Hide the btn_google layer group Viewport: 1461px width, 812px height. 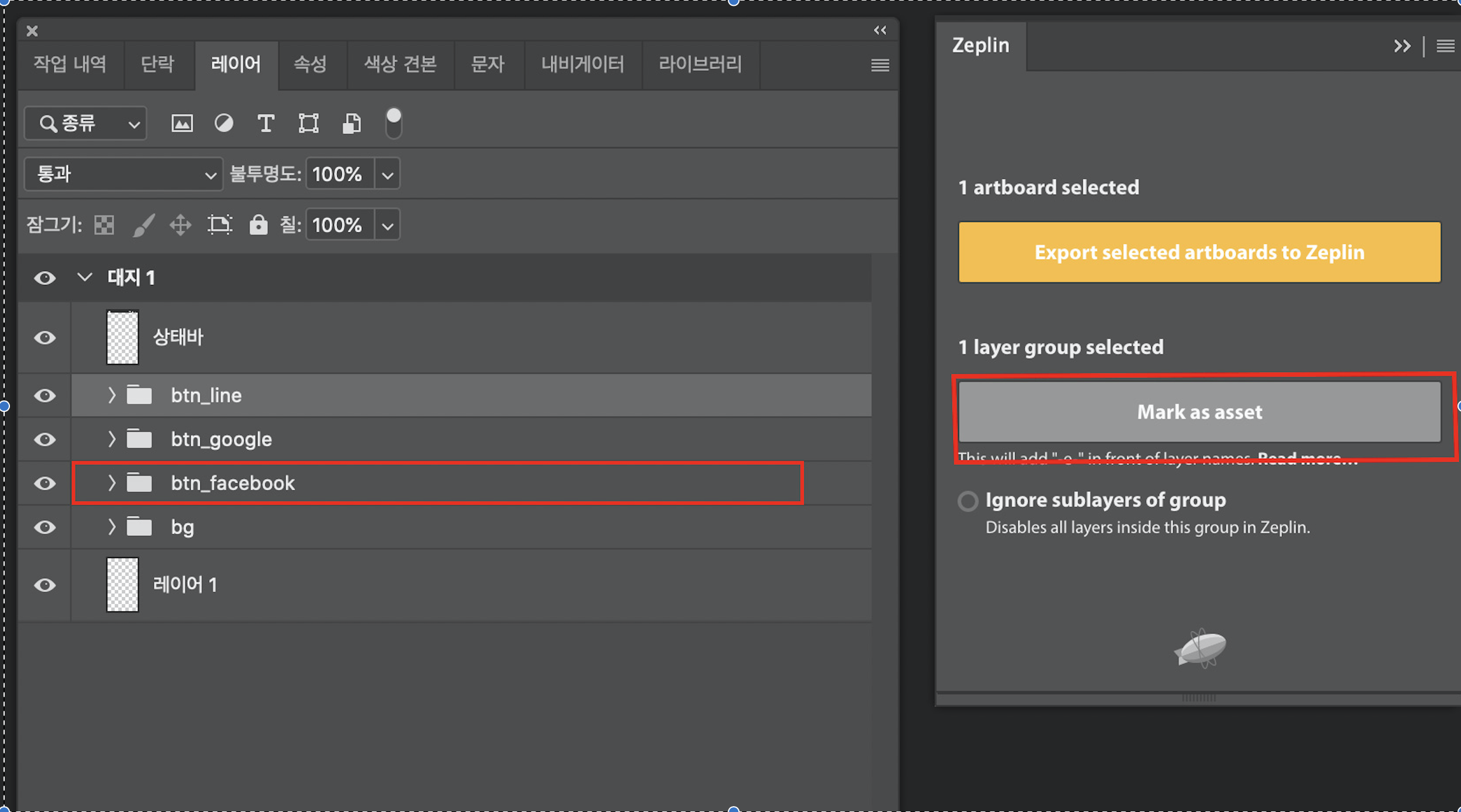click(x=44, y=439)
